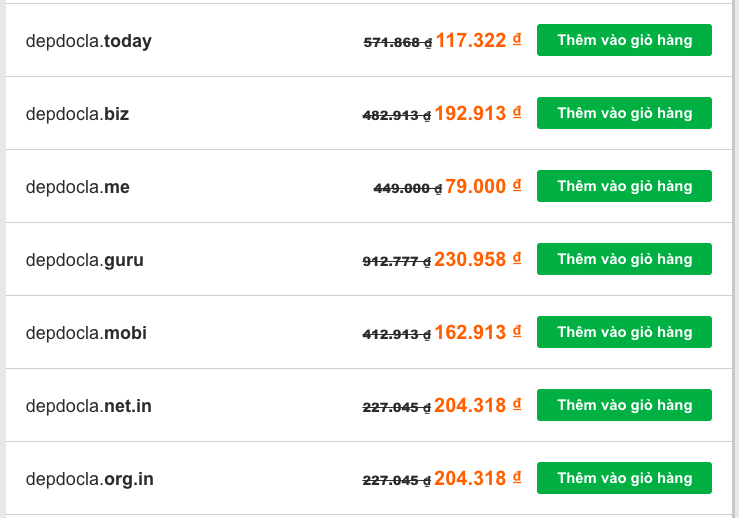Select the depdocla.me domain name
Screen dimensions: 739x518
78,187
